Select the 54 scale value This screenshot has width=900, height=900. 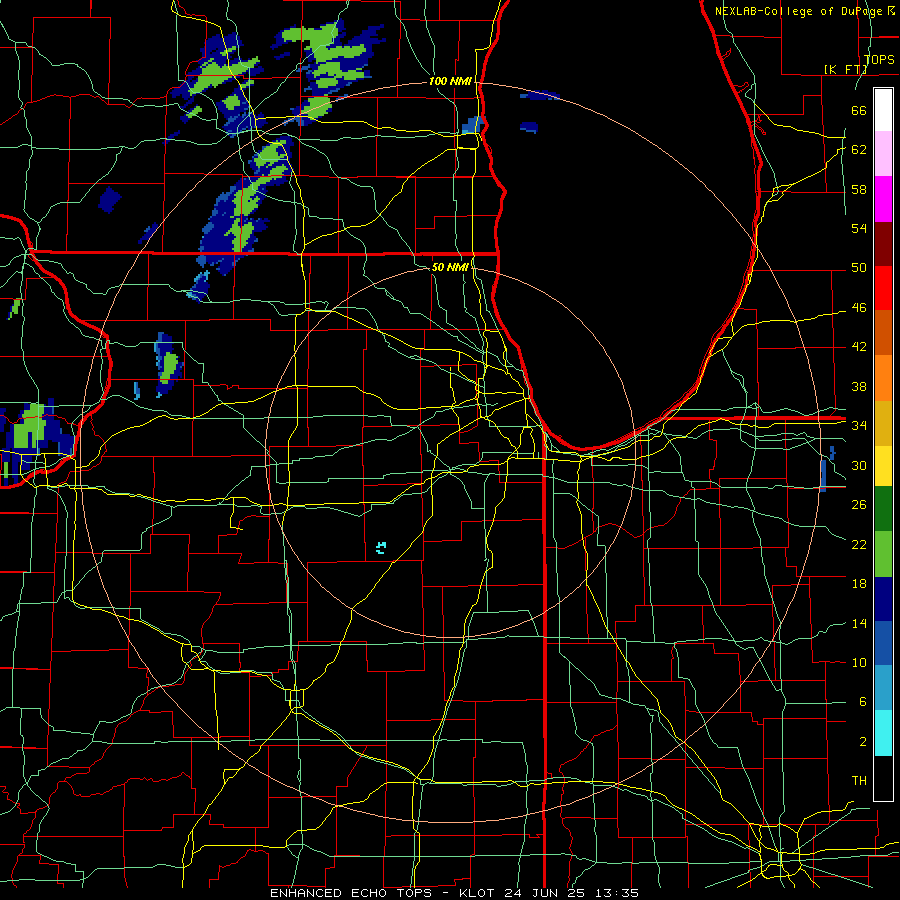tap(859, 228)
